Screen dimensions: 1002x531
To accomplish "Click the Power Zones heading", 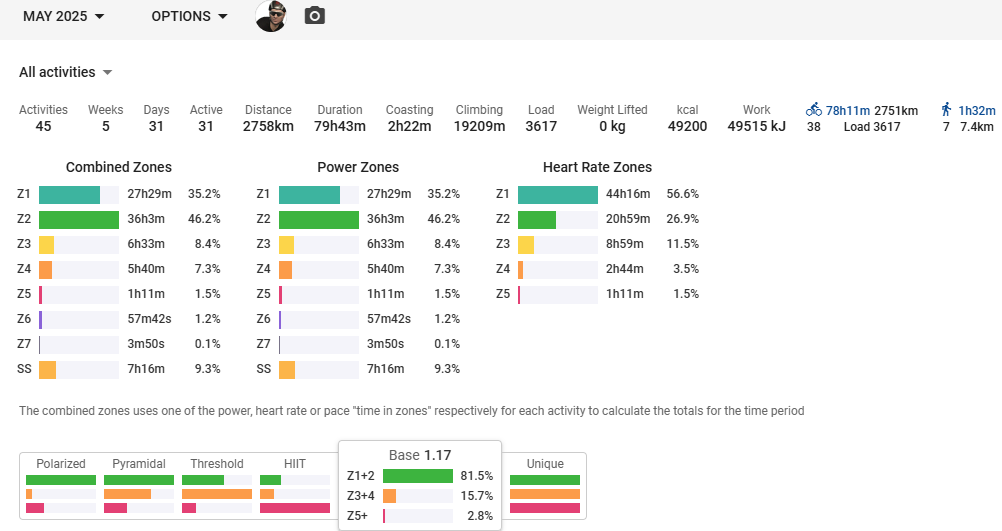I will point(358,167).
